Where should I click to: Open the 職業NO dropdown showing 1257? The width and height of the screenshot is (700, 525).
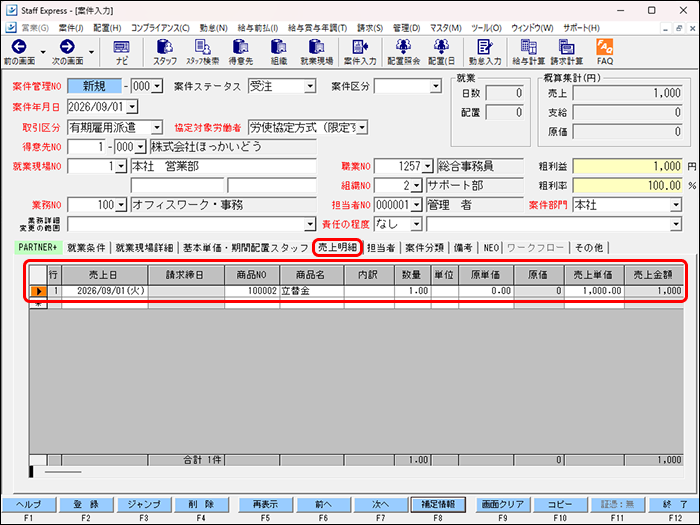pyautogui.click(x=428, y=167)
